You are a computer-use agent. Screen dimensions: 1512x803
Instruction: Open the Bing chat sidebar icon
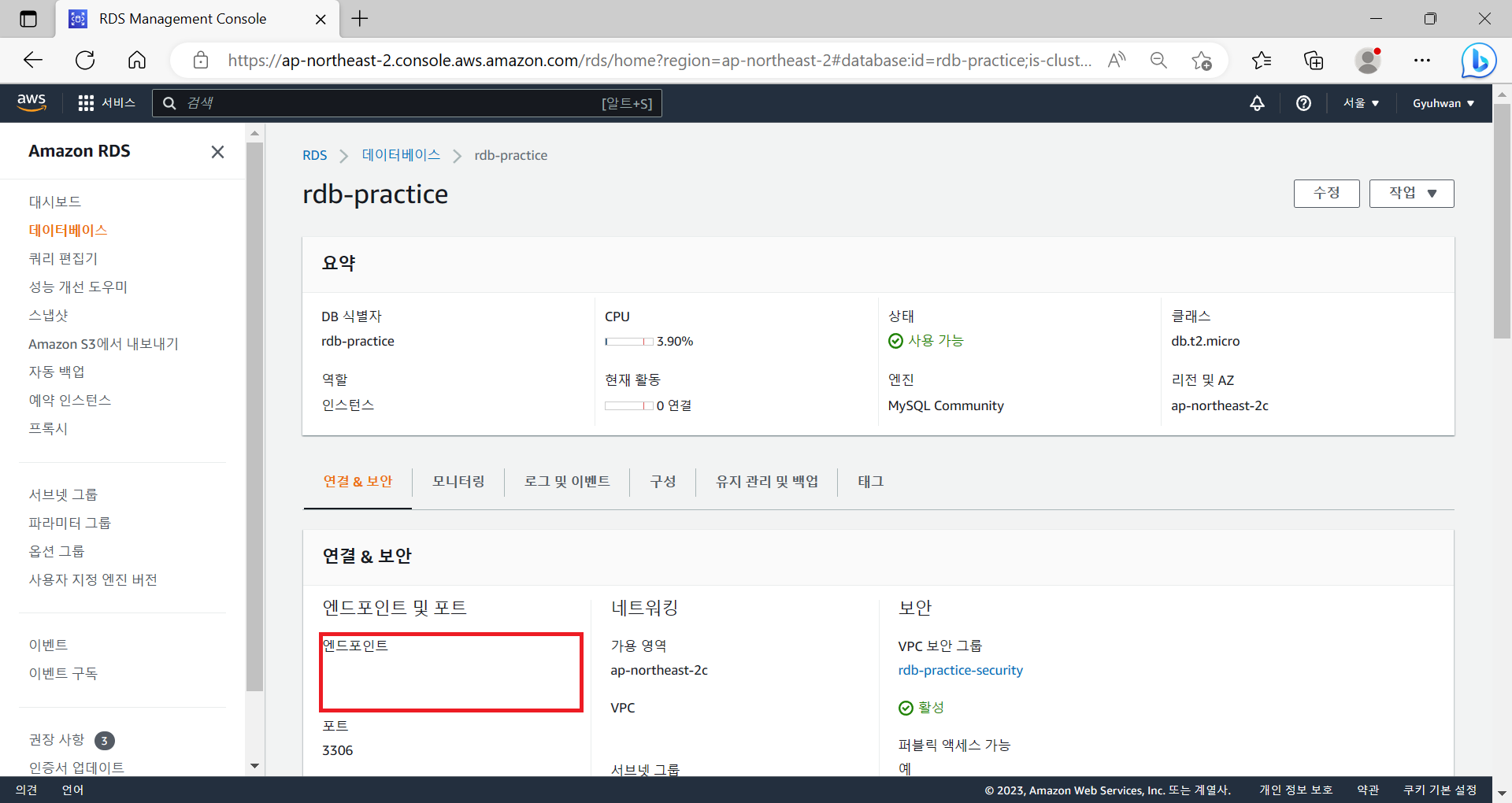pos(1478,60)
